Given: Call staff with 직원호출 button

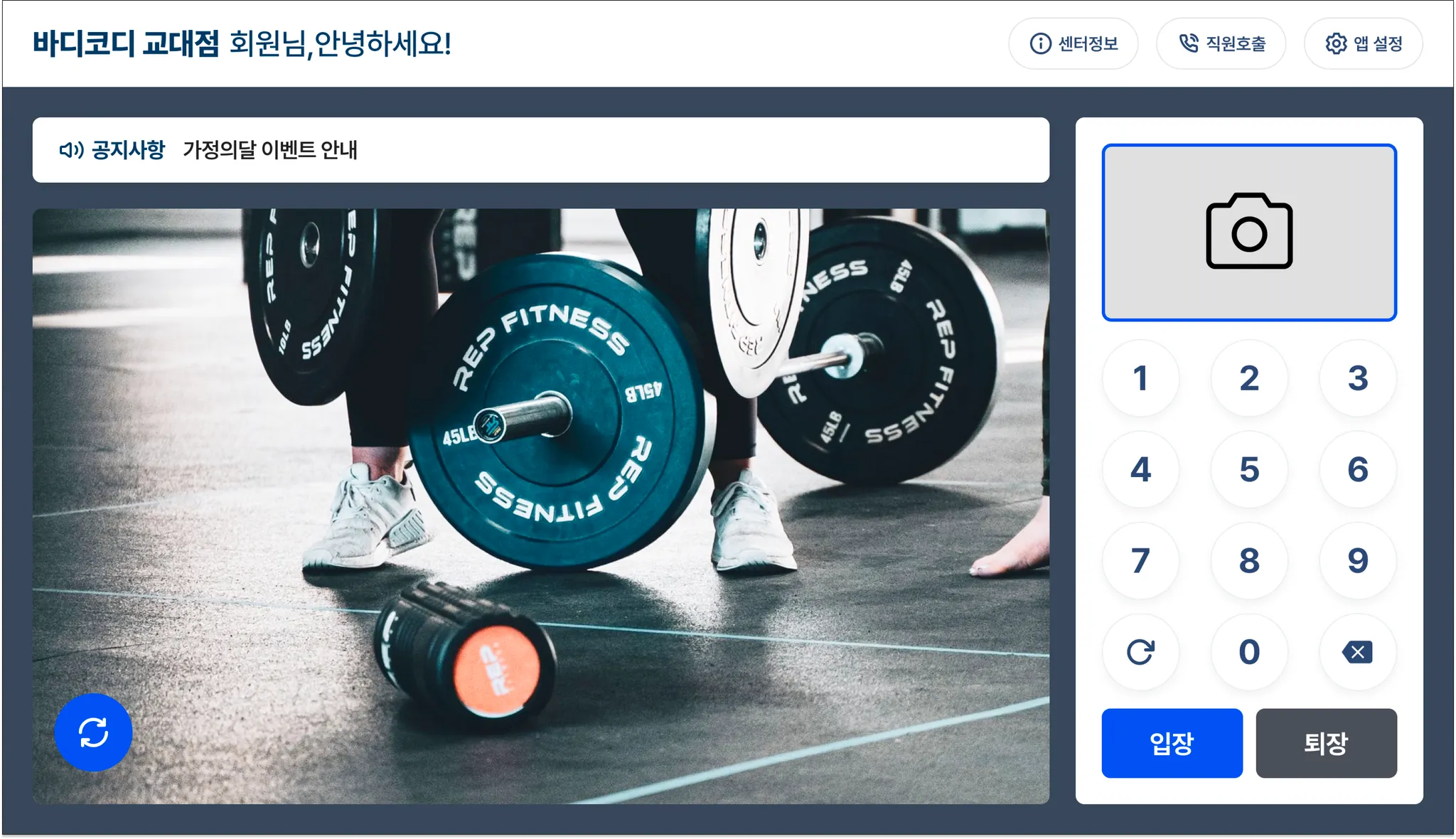Looking at the screenshot, I should (1221, 43).
